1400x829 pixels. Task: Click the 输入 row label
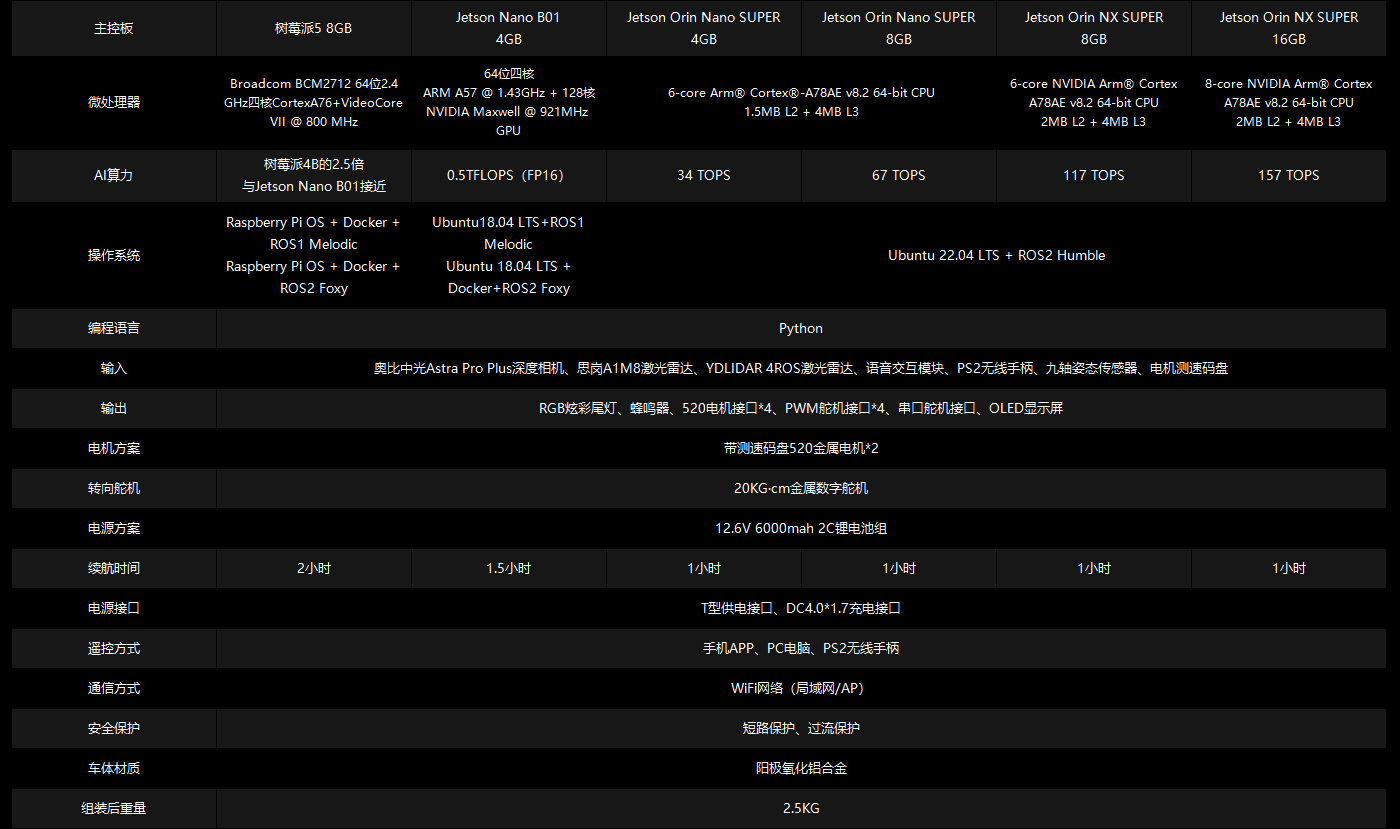pos(114,368)
